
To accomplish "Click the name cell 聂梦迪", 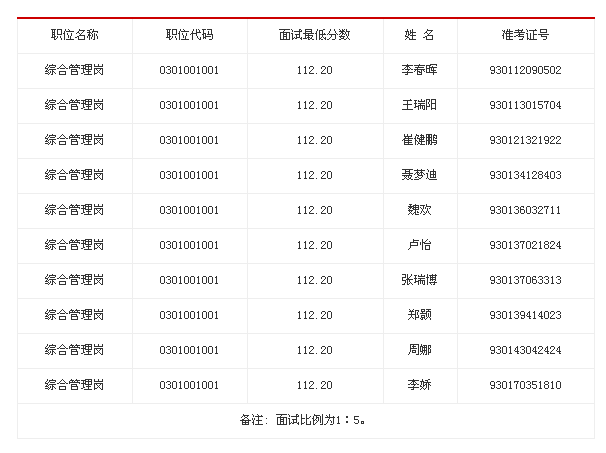I will (419, 175).
